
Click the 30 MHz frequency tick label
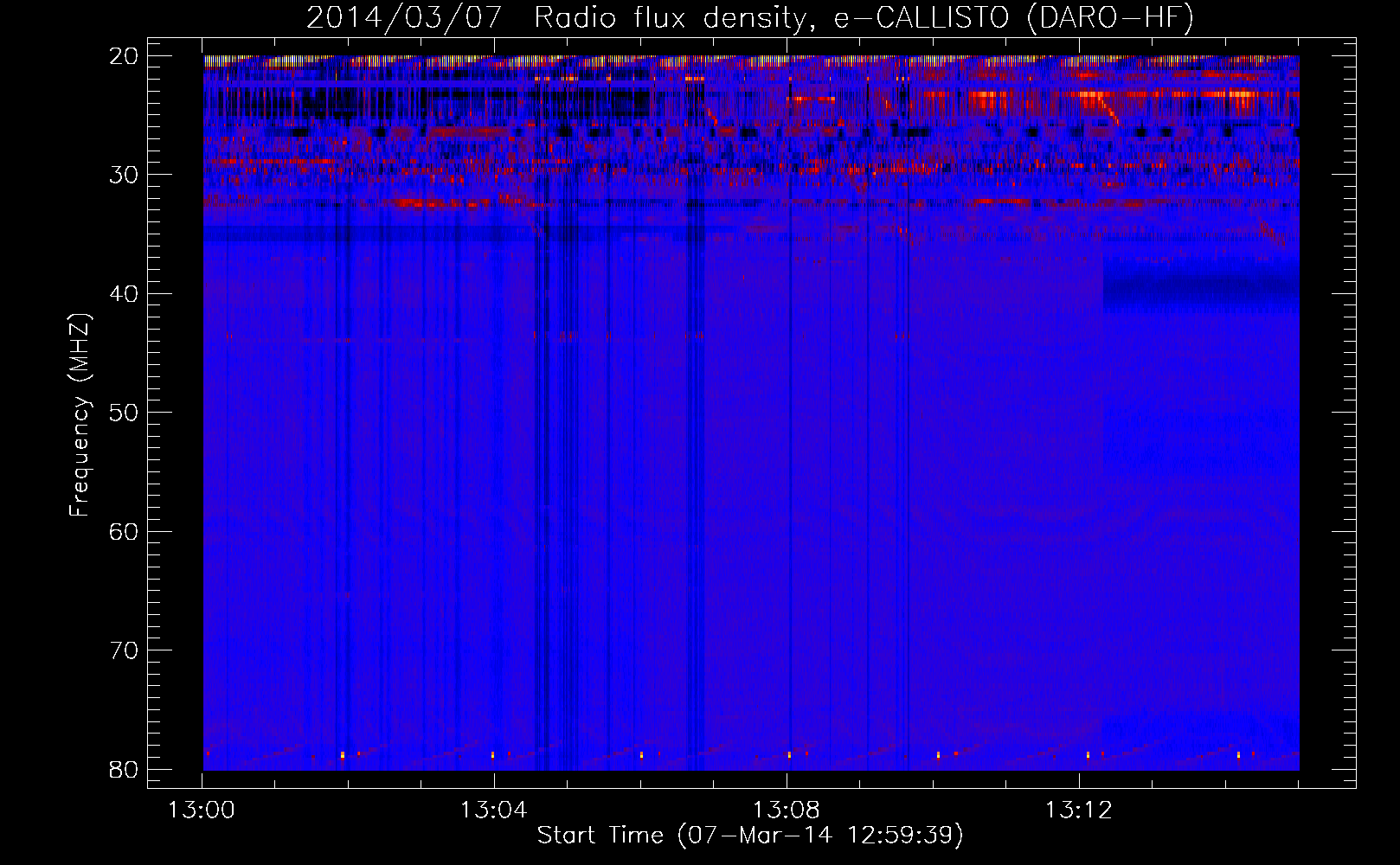125,175
